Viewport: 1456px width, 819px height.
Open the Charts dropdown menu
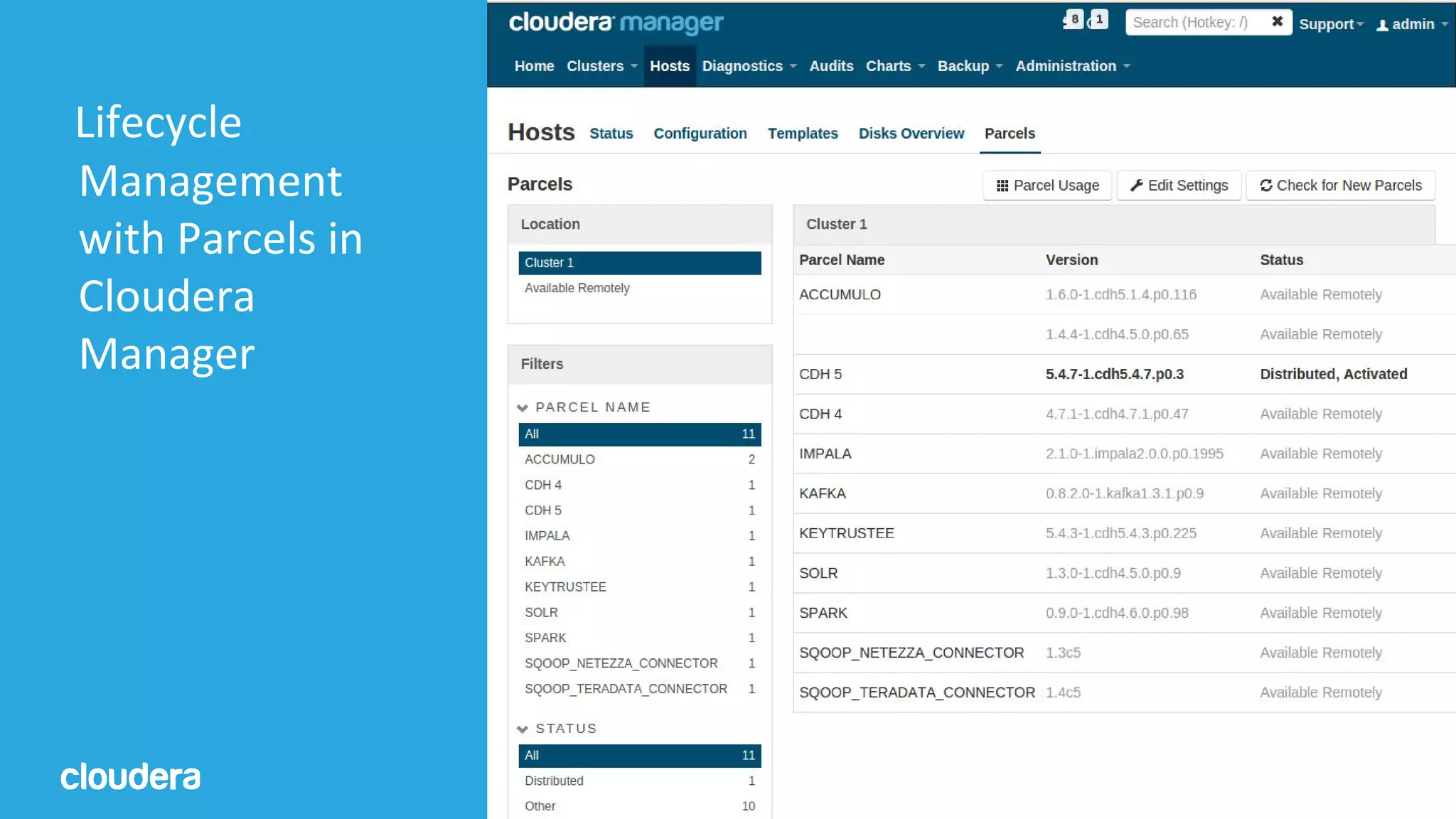point(895,66)
